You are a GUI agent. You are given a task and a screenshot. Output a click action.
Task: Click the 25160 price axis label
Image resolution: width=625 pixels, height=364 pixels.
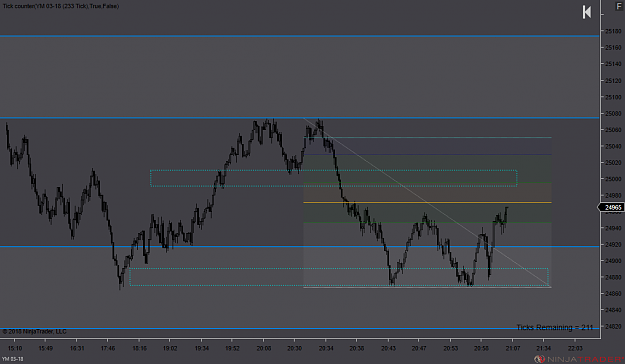613,47
